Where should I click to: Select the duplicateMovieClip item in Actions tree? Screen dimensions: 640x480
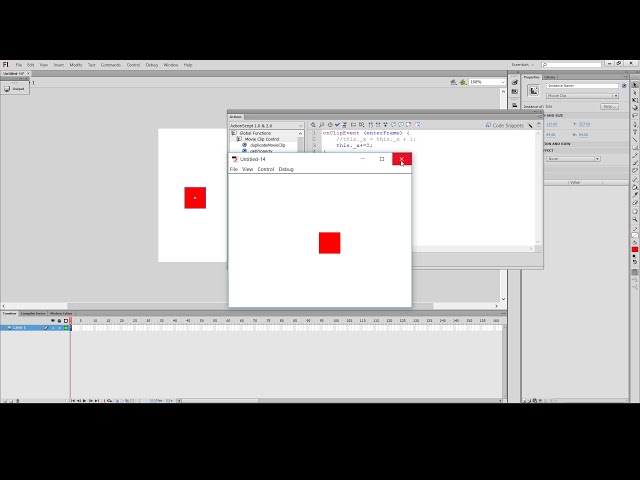pyautogui.click(x=267, y=145)
